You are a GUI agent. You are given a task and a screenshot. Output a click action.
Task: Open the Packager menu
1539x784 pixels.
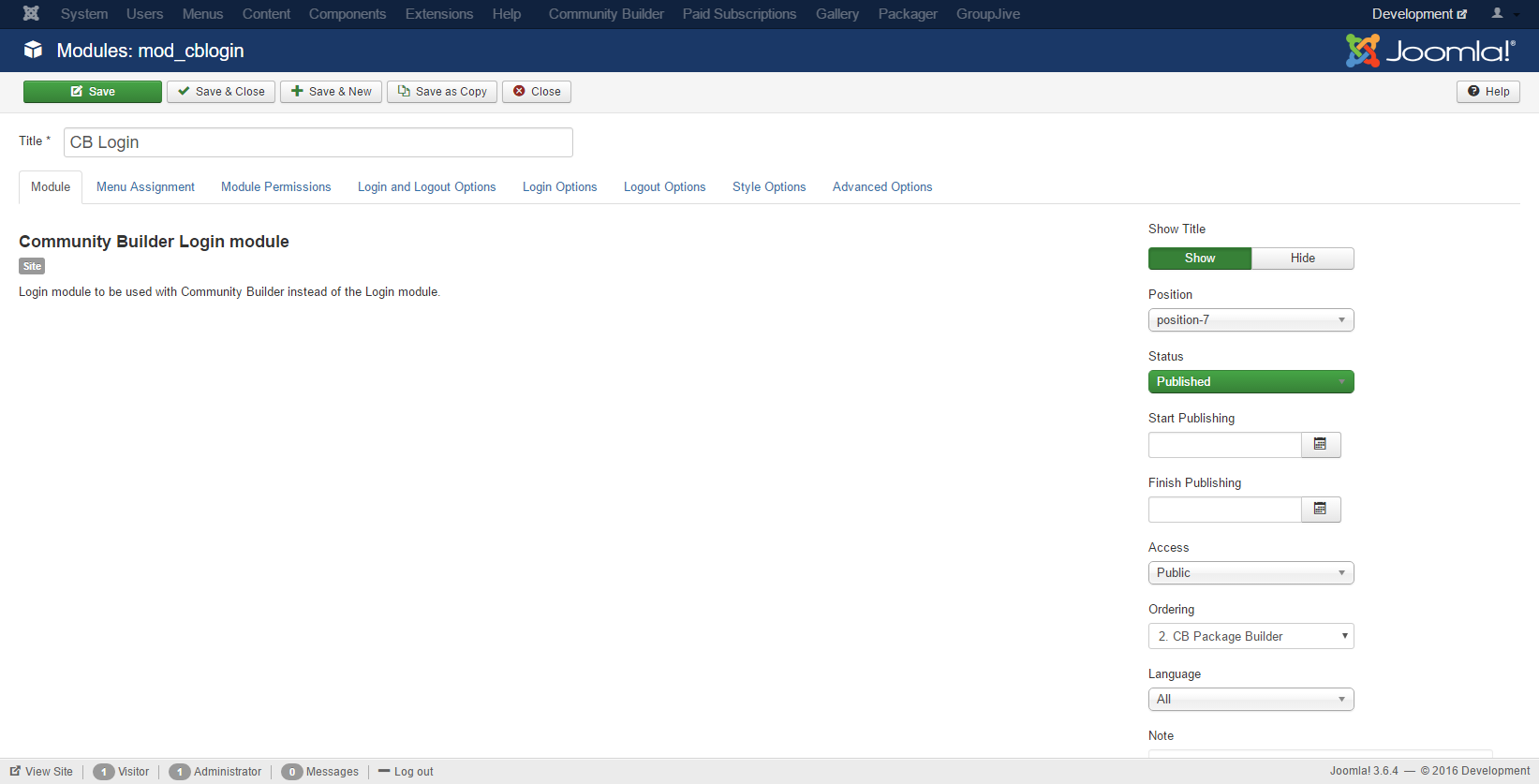click(908, 14)
